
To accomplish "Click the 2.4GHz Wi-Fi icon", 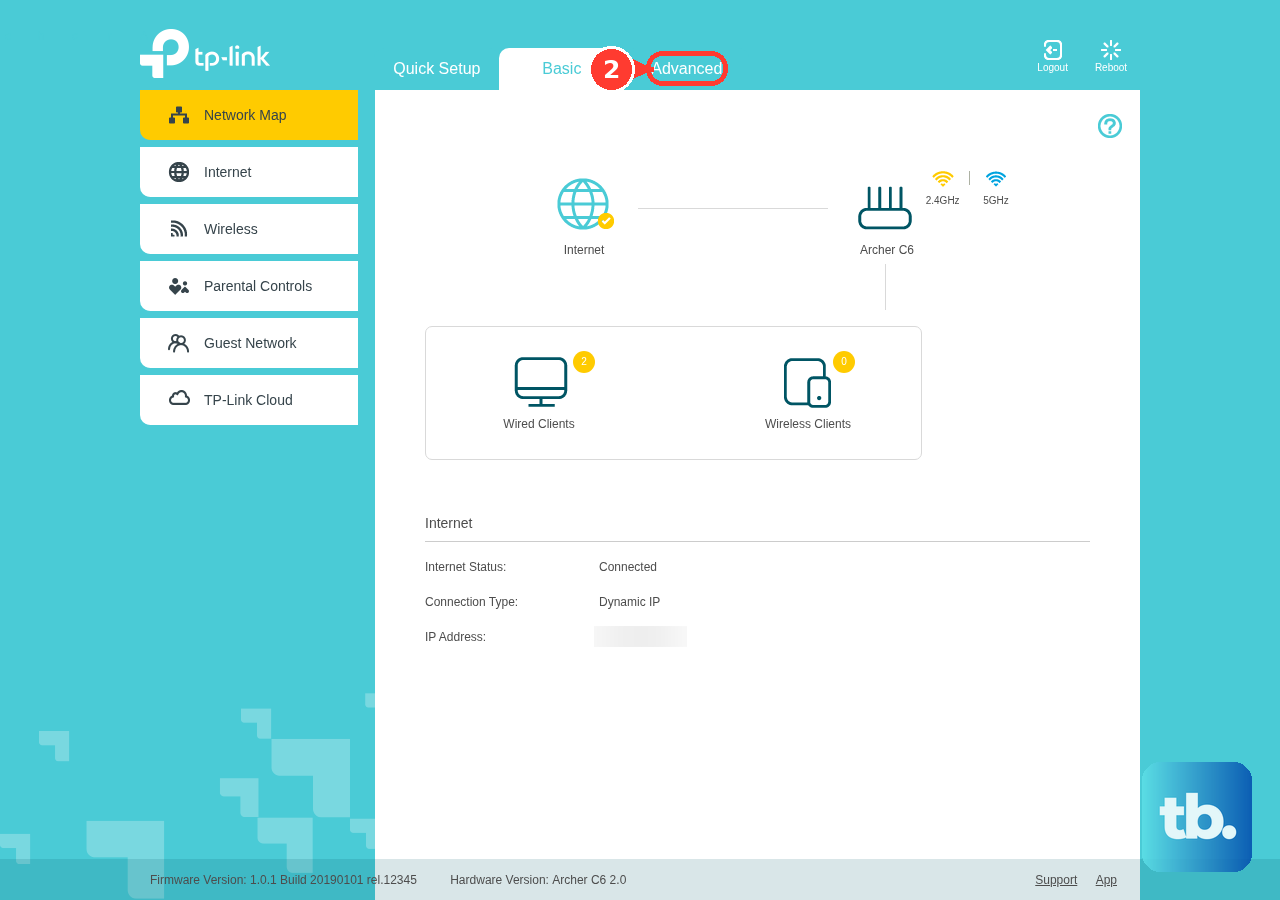I will click(x=943, y=178).
